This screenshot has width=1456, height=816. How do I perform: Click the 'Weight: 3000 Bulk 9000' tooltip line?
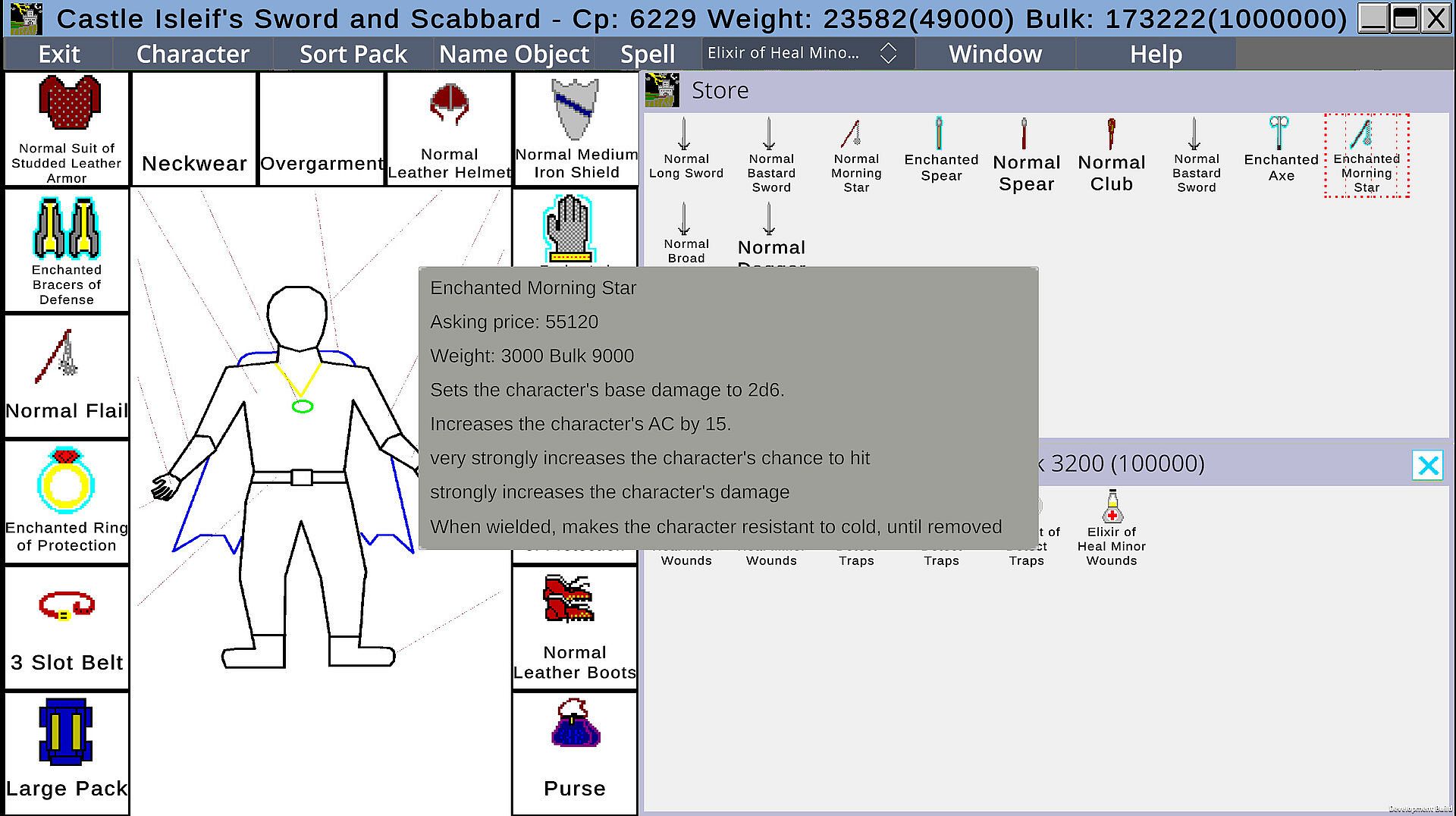point(532,356)
